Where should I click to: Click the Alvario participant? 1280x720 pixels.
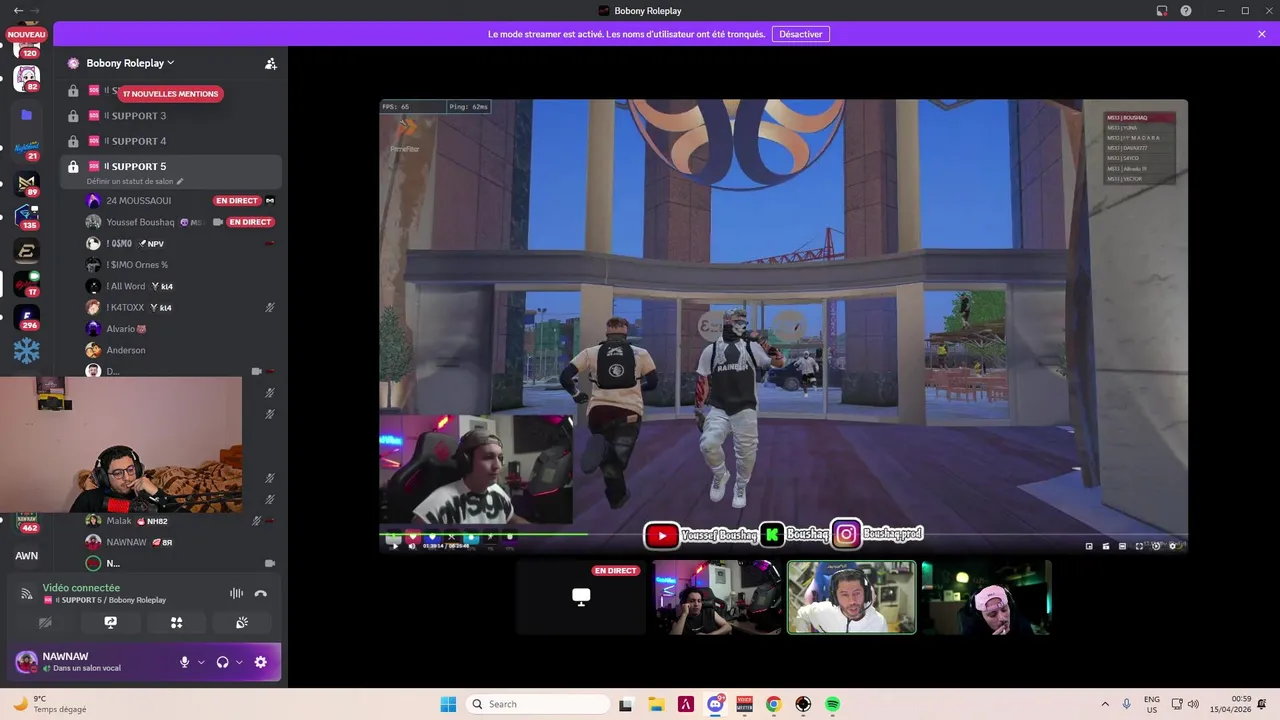pos(180,329)
